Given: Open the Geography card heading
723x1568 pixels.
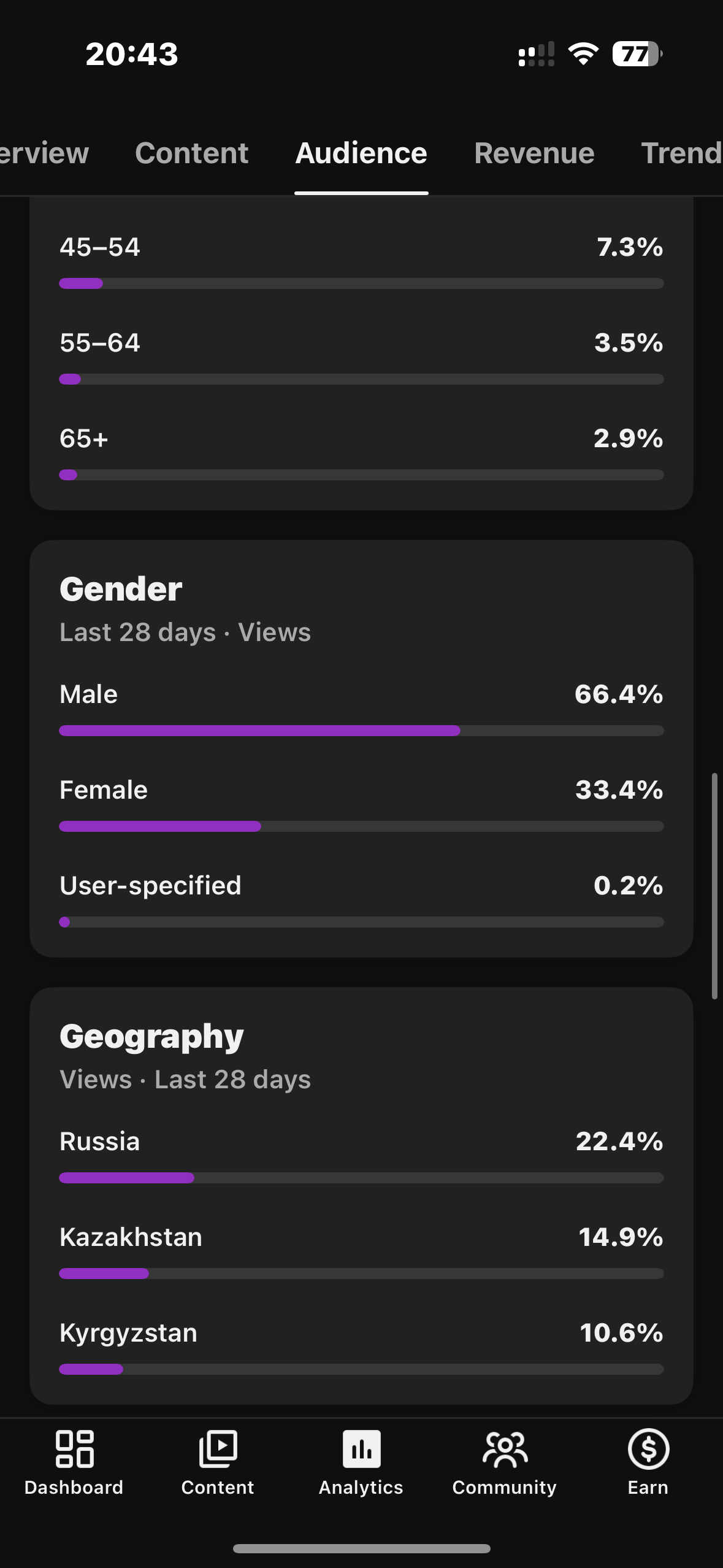Looking at the screenshot, I should (x=151, y=1037).
